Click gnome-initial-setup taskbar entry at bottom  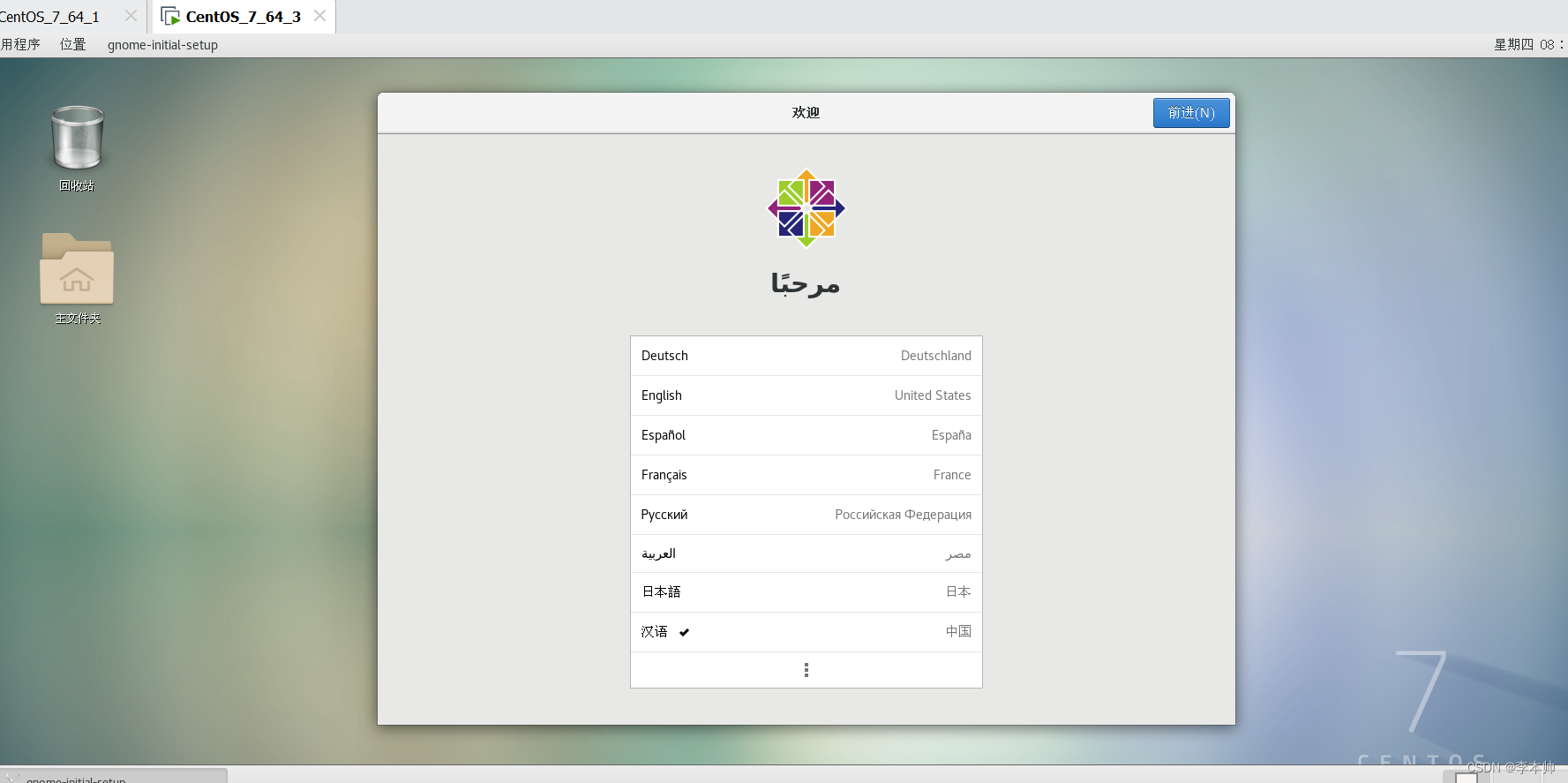tap(113, 776)
